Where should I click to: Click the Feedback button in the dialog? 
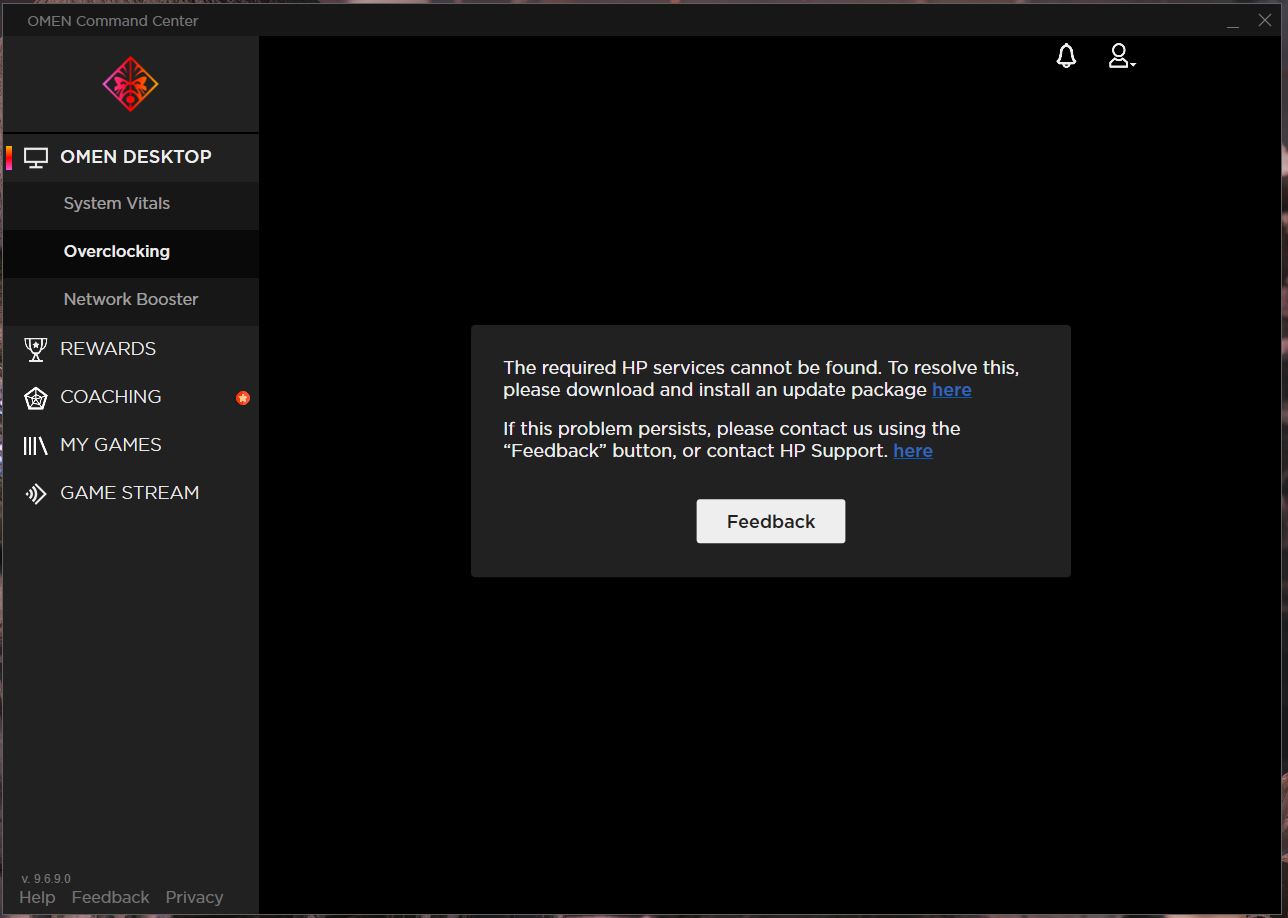click(x=771, y=521)
